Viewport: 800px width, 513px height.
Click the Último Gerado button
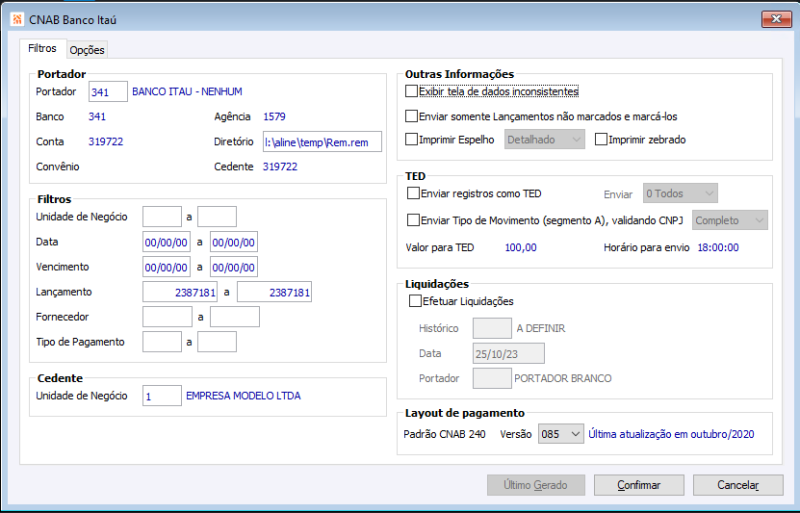[x=536, y=485]
